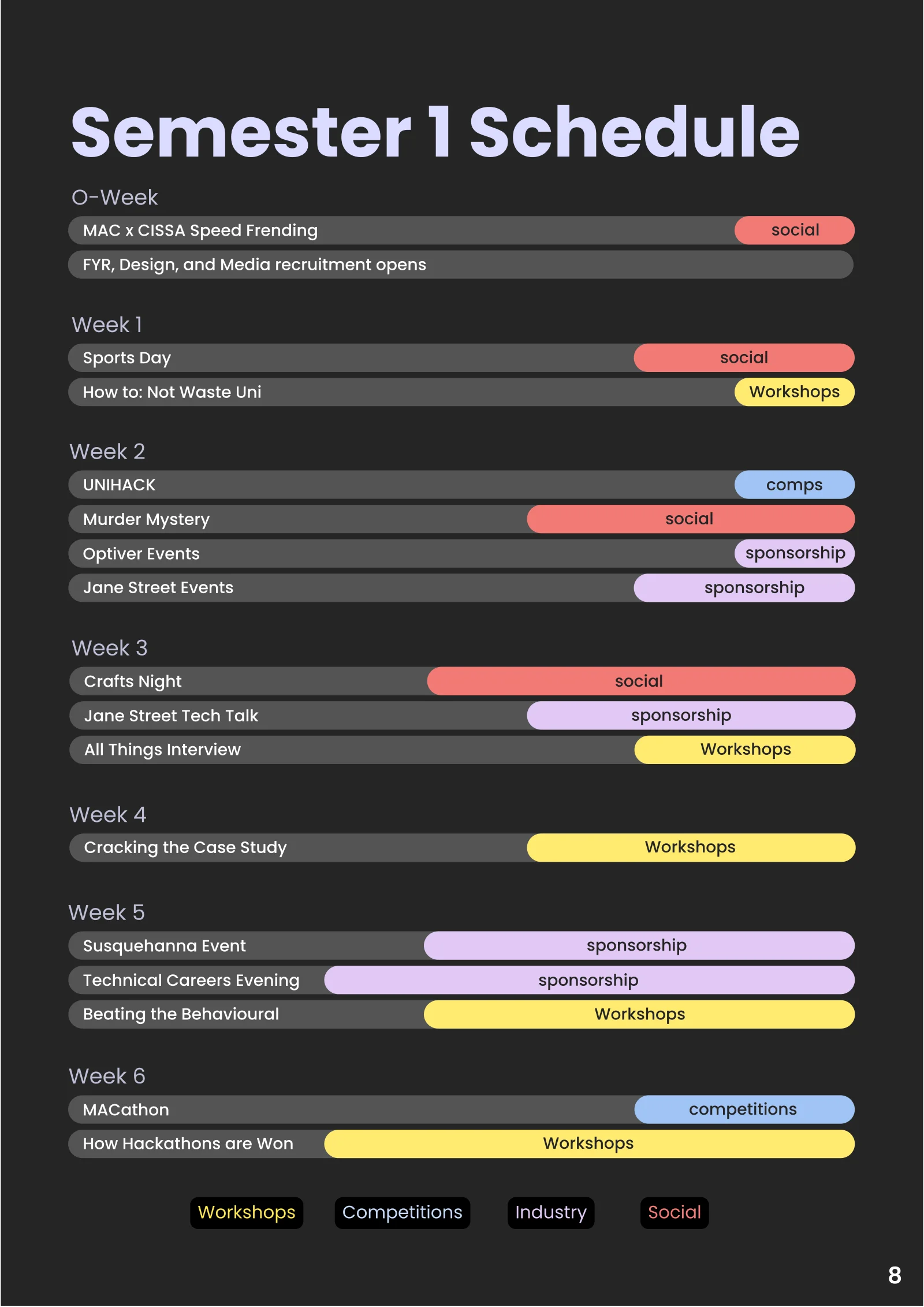Click the Industry legend label
924x1307 pixels.
(550, 1212)
